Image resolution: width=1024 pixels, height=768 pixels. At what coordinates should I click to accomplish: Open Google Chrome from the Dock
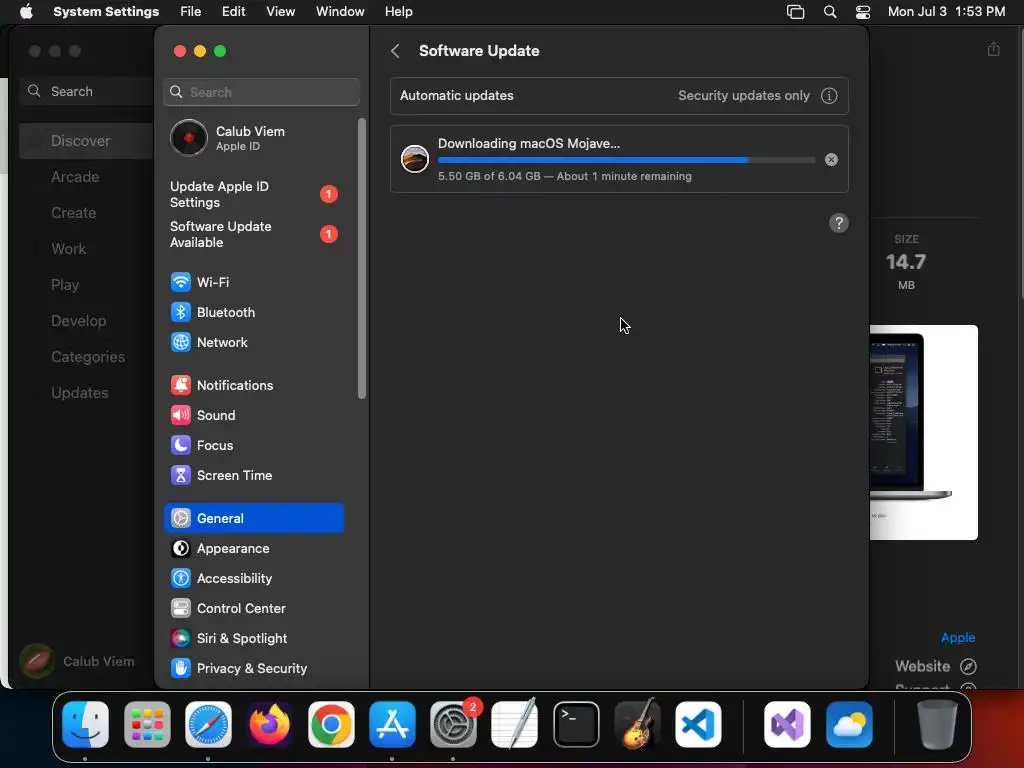[x=331, y=724]
